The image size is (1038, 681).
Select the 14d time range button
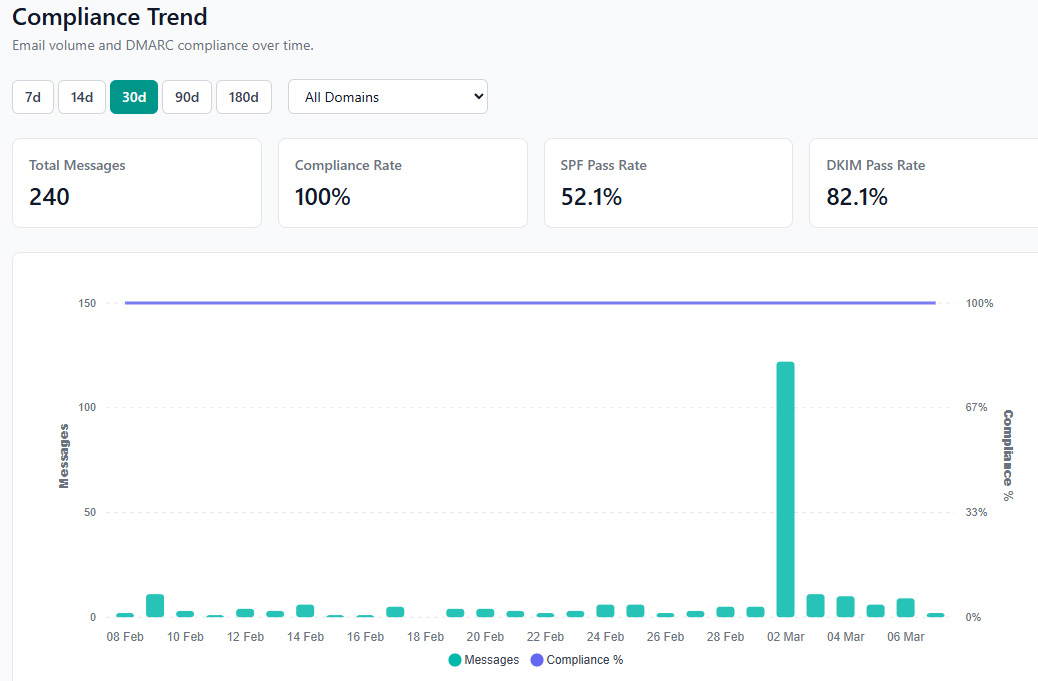(x=81, y=97)
